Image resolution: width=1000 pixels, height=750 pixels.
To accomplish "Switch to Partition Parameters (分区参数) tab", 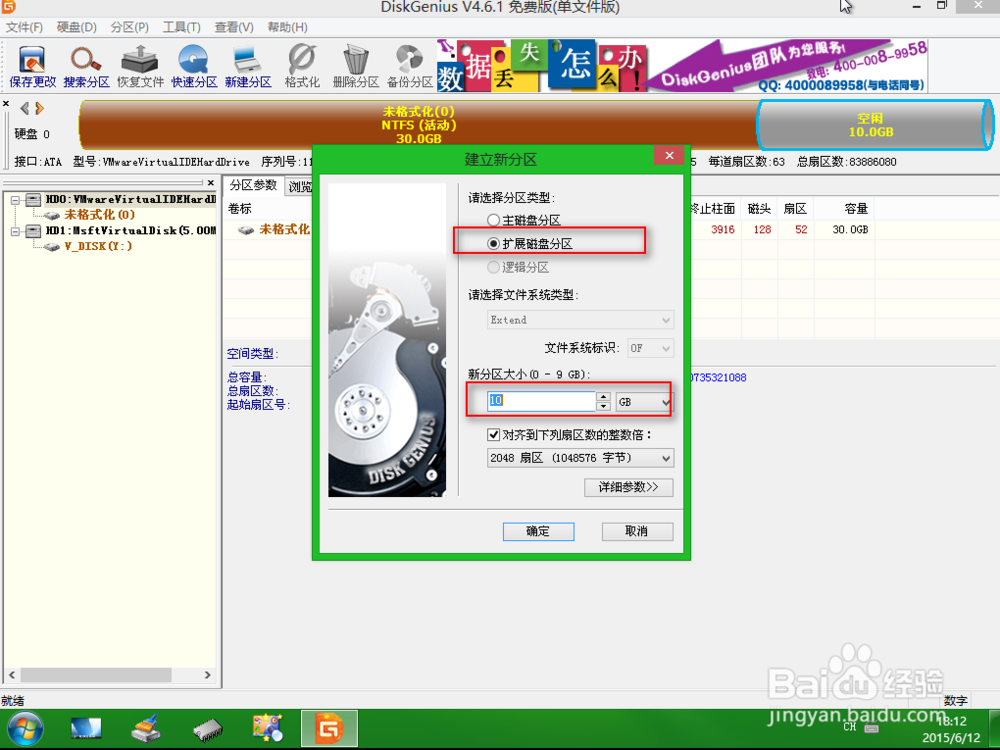I will [x=253, y=186].
